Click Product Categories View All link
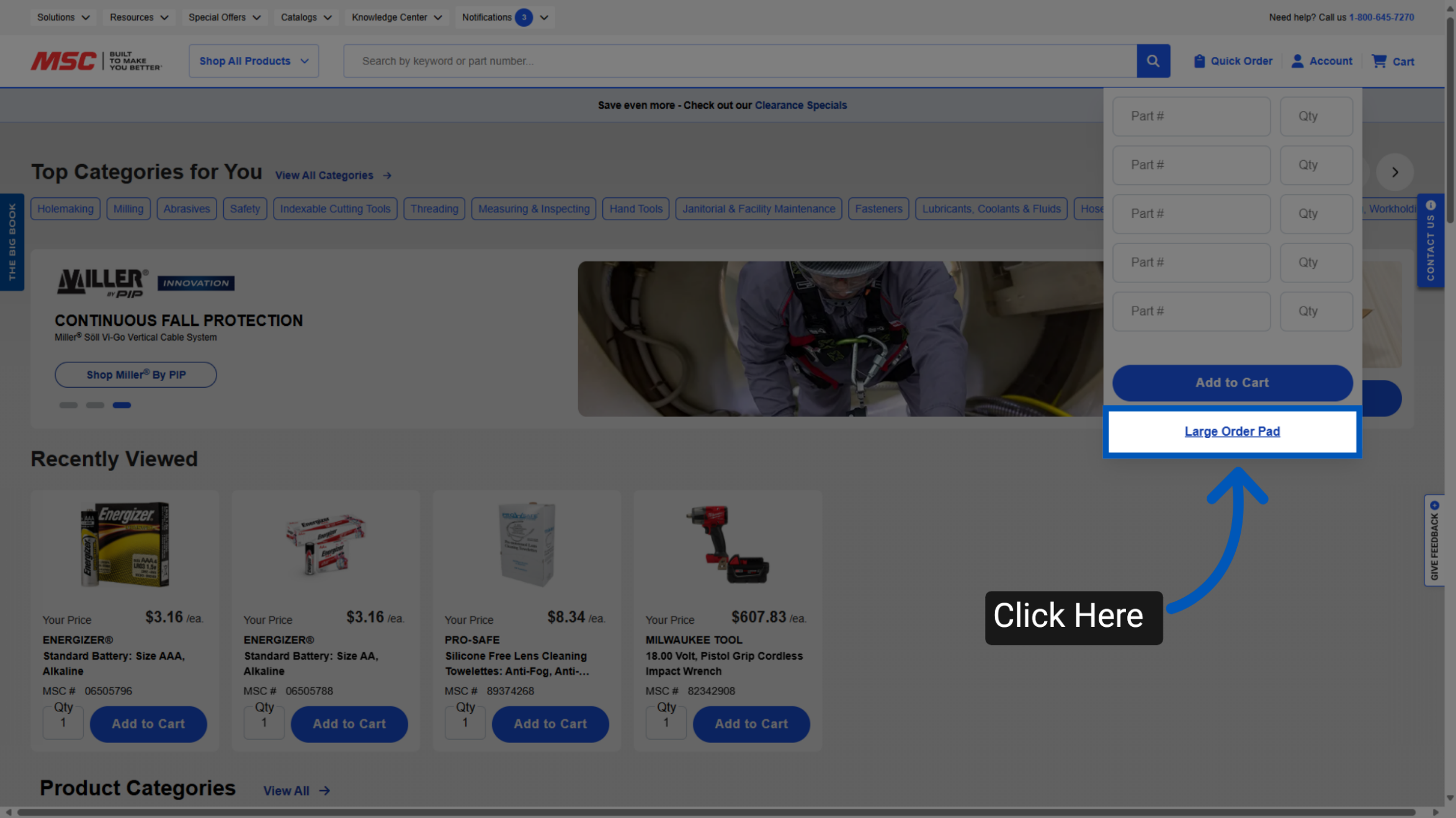 tap(286, 791)
